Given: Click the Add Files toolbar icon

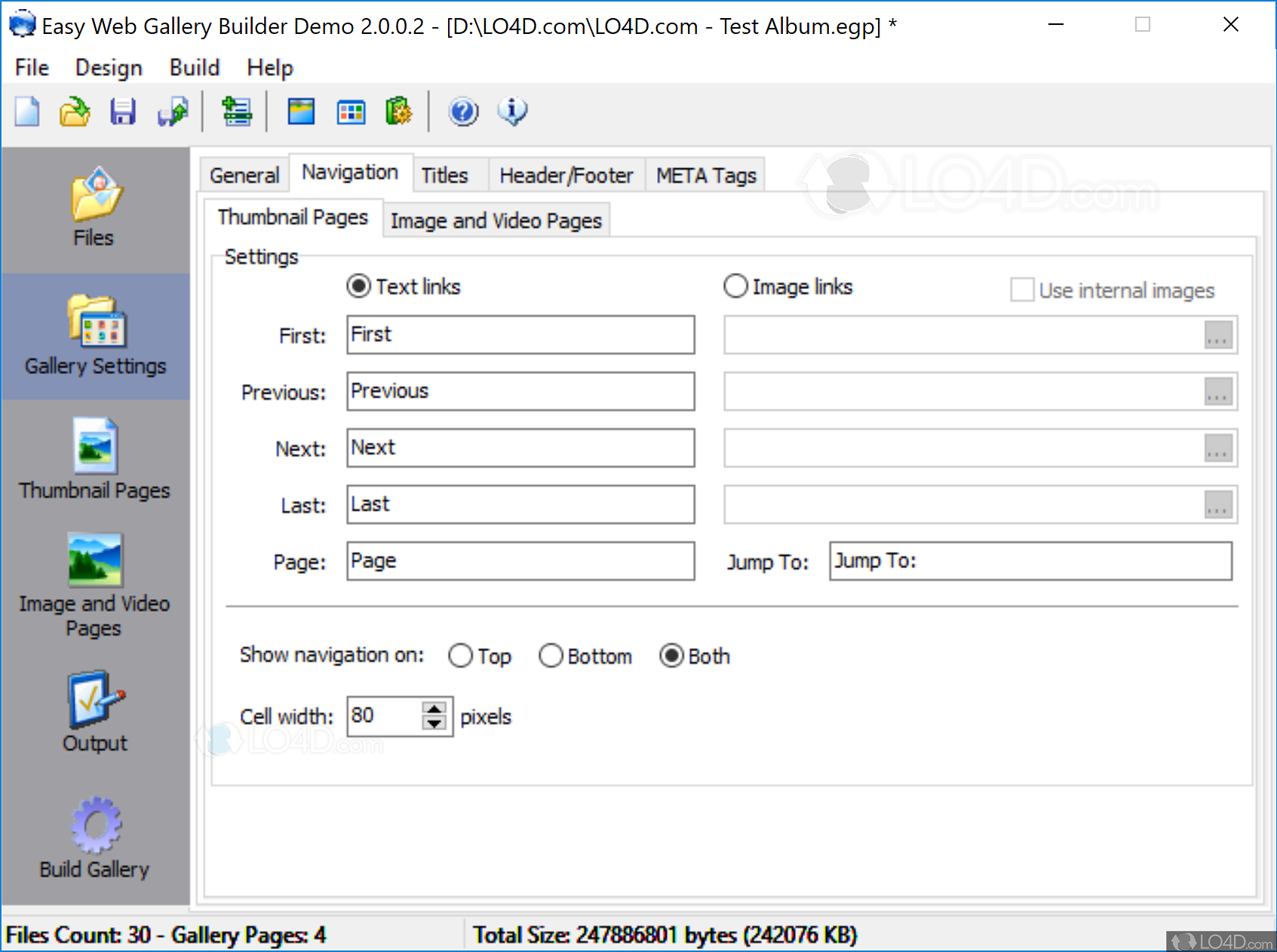Looking at the screenshot, I should click(236, 112).
